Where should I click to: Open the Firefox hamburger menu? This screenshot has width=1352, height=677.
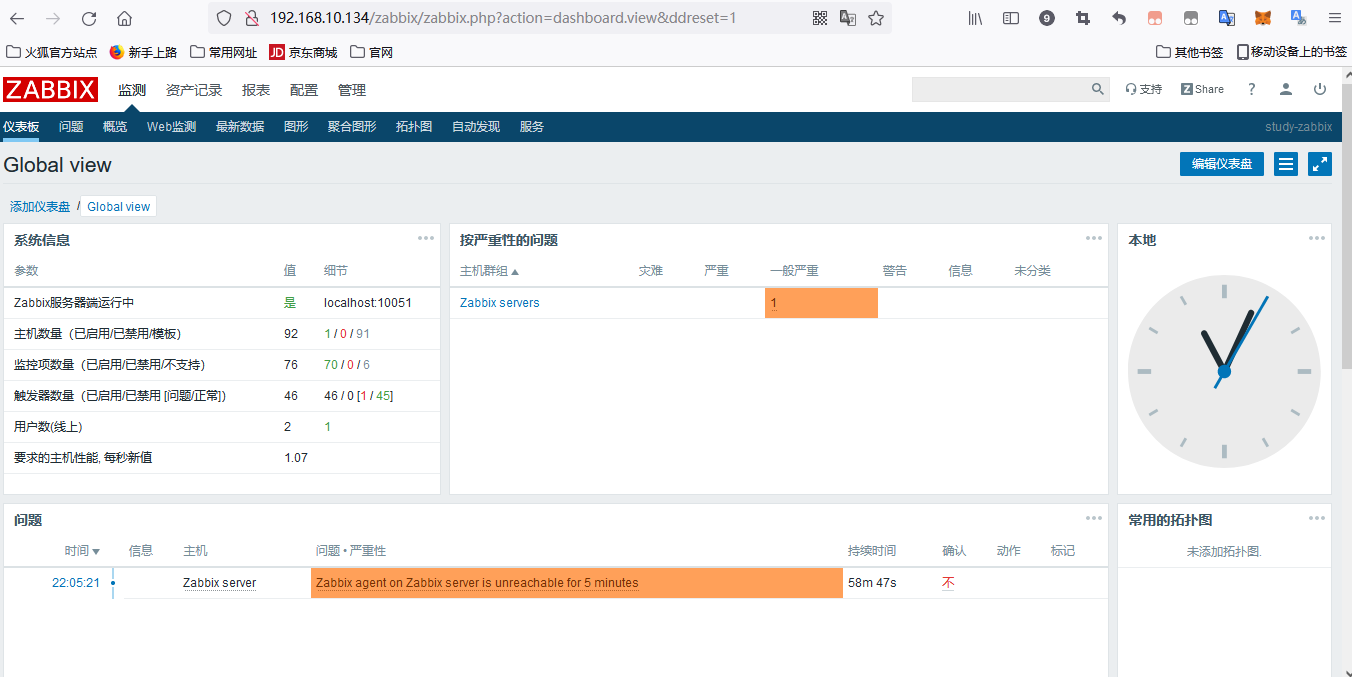(x=1334, y=18)
